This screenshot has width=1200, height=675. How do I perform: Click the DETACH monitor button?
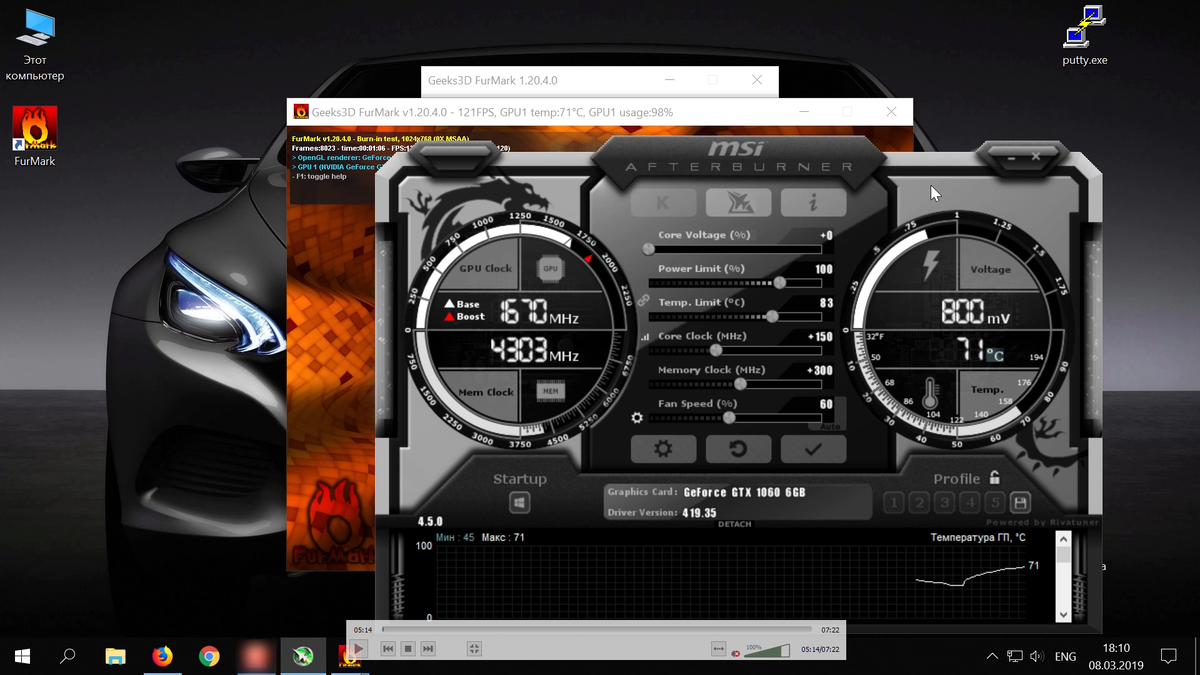tap(735, 524)
